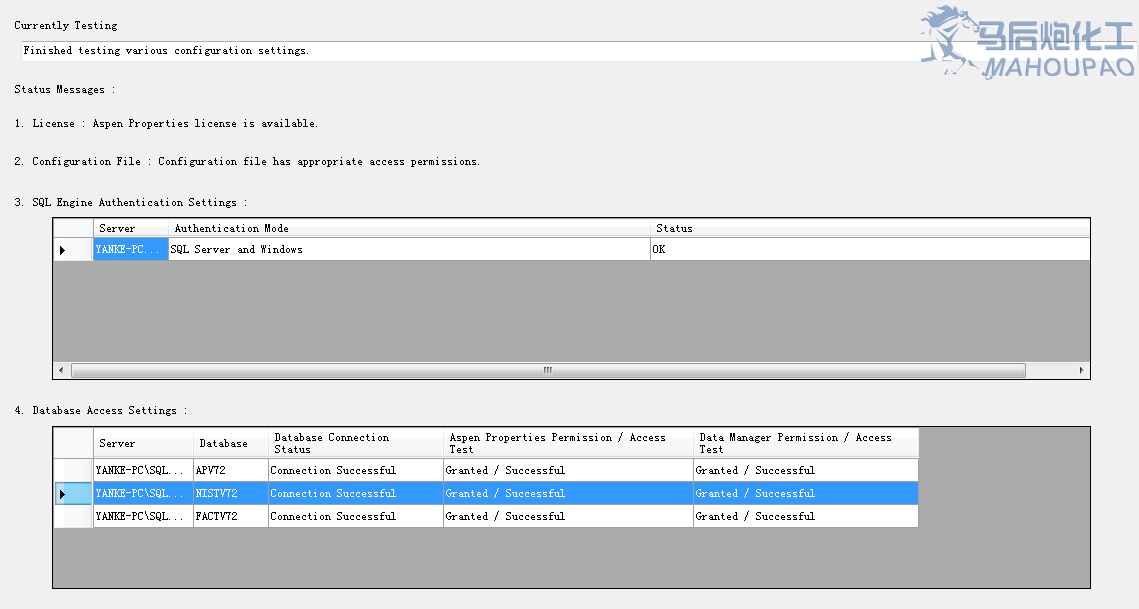Click the row header of the FACTV72 row
Image resolution: width=1139 pixels, height=609 pixels.
(73, 516)
